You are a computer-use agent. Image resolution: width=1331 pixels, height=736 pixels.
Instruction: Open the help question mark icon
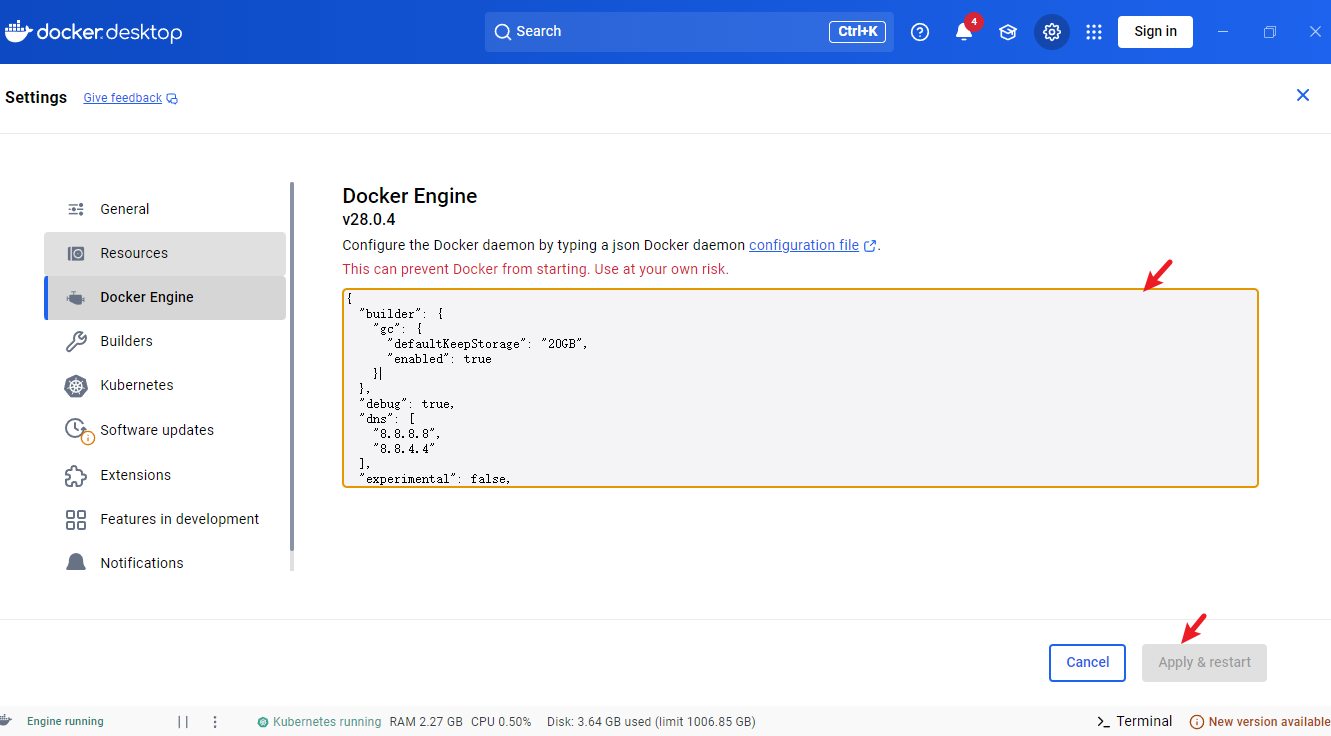920,32
